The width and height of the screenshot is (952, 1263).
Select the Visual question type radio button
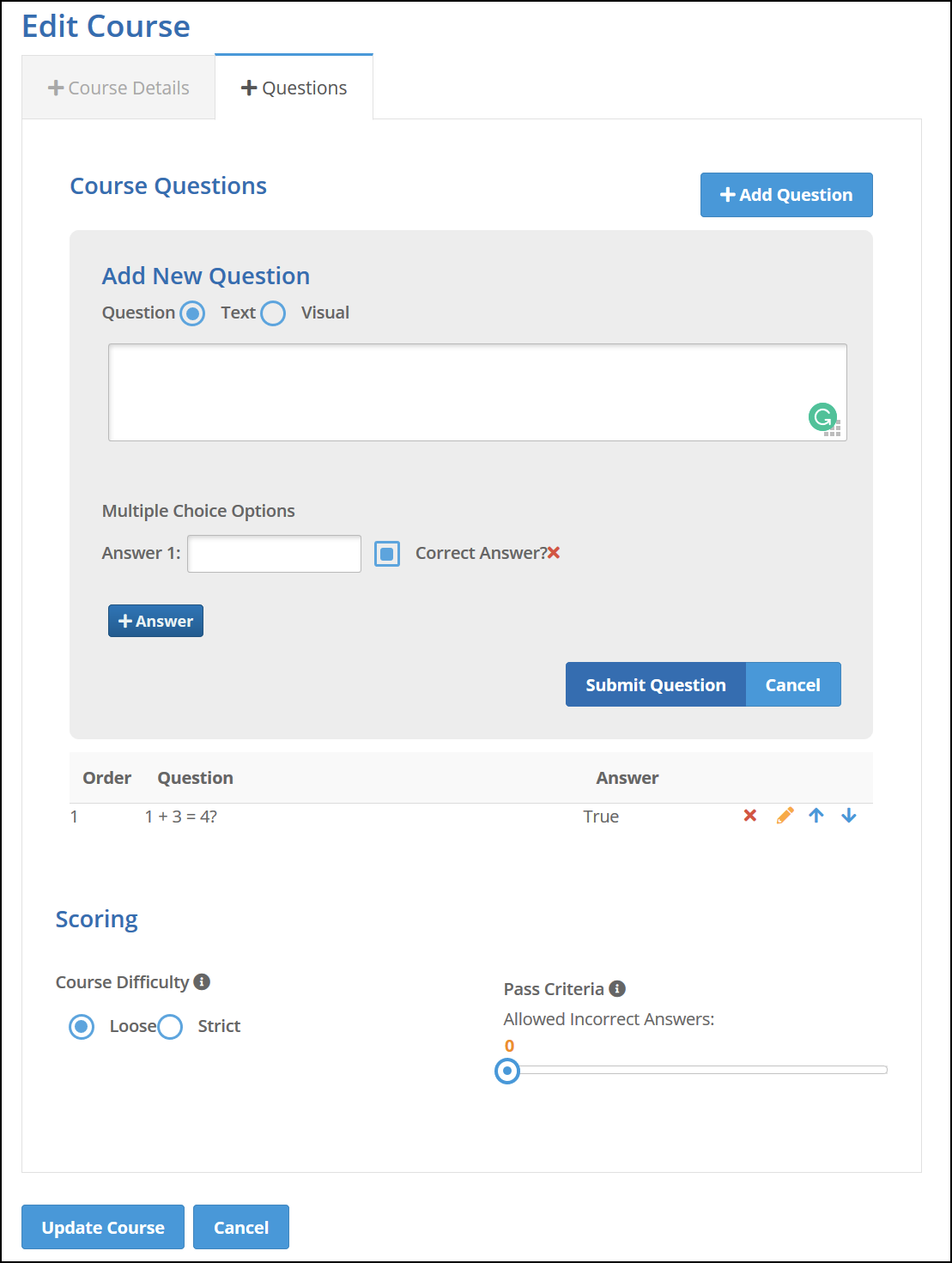(273, 313)
